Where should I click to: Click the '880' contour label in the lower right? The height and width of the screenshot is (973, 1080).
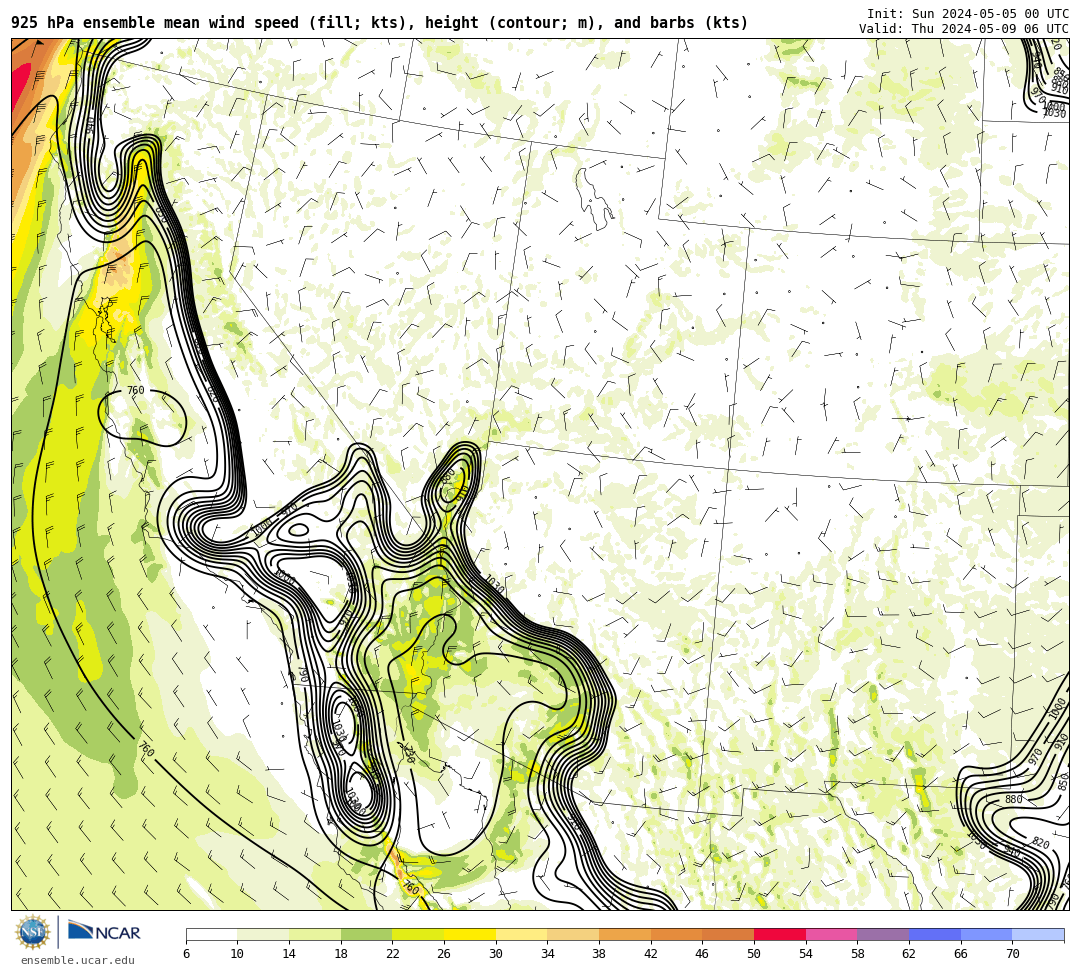pyautogui.click(x=1013, y=799)
